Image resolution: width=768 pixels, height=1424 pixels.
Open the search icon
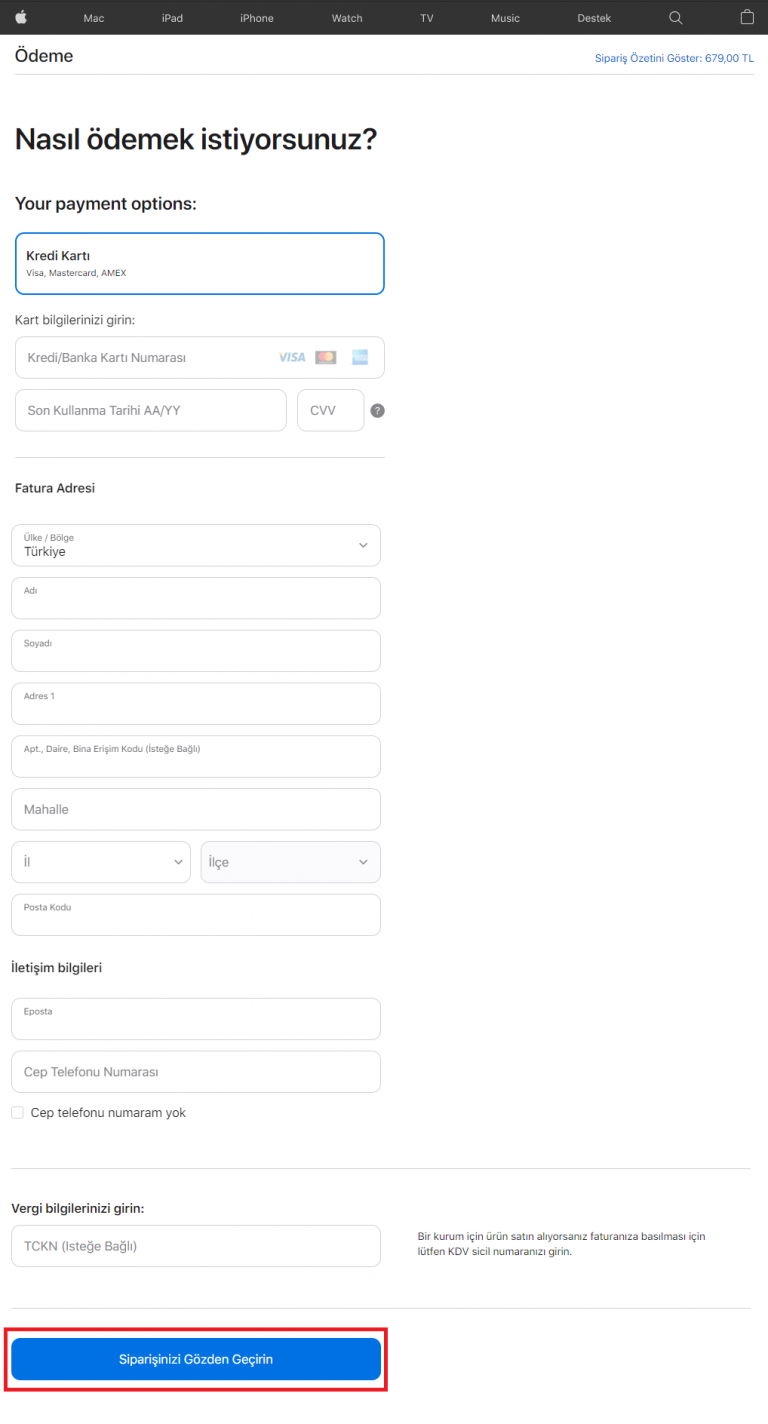click(x=675, y=17)
